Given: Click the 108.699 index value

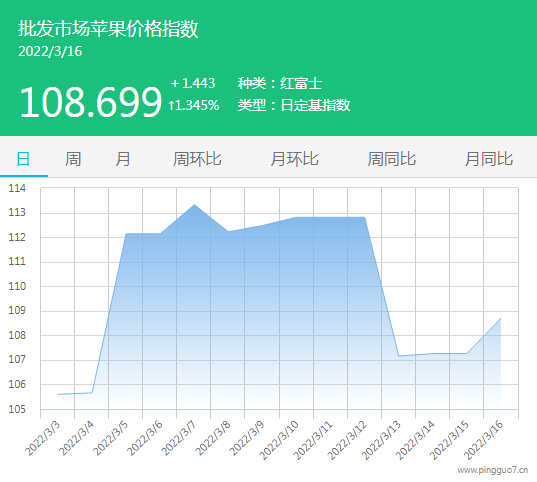Looking at the screenshot, I should 90,102.
